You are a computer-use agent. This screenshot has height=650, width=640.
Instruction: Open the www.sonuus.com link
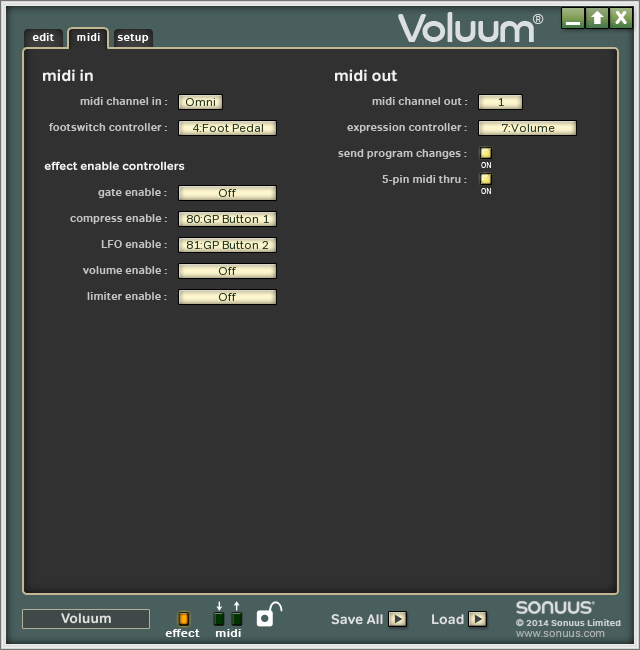click(560, 634)
